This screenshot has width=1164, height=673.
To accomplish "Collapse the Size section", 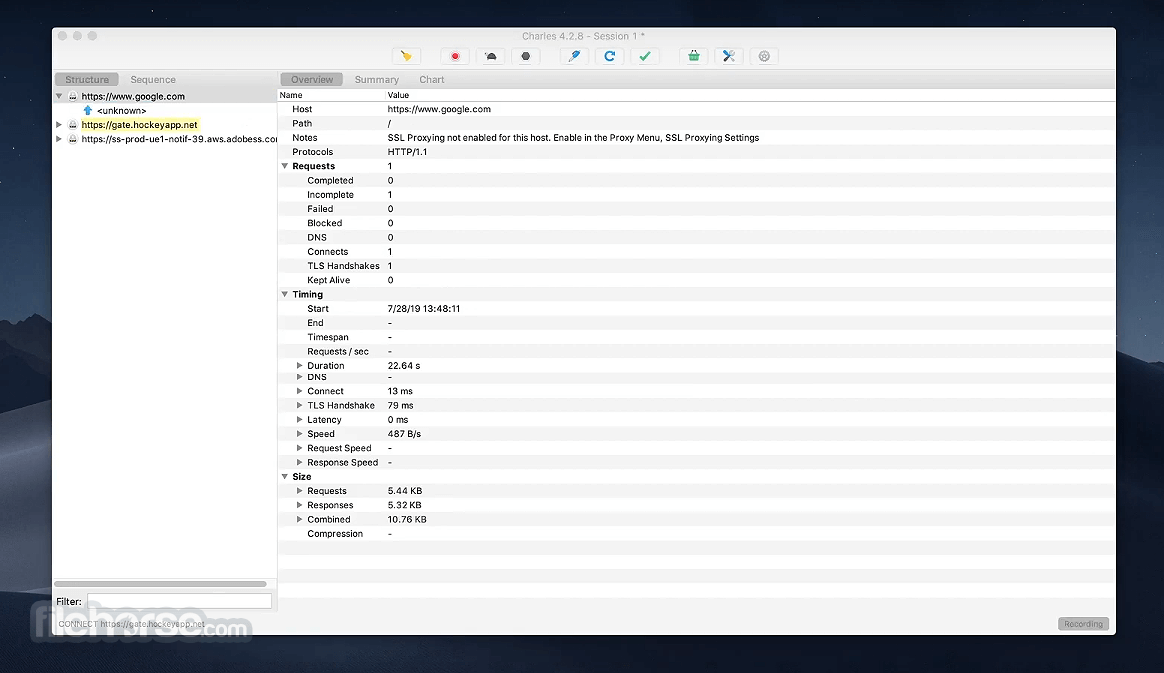I will [285, 477].
